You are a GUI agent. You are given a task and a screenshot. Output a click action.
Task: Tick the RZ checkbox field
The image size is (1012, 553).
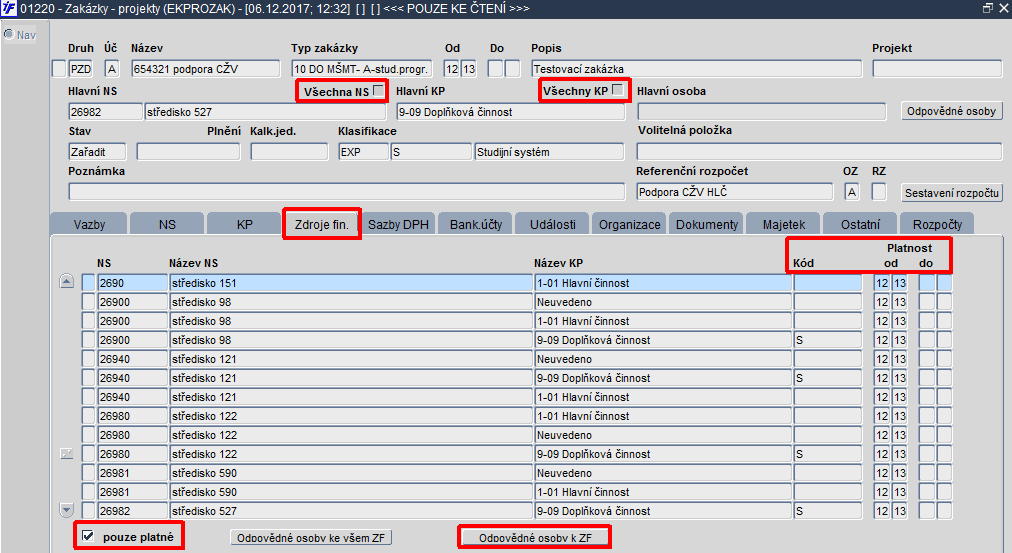coord(879,192)
